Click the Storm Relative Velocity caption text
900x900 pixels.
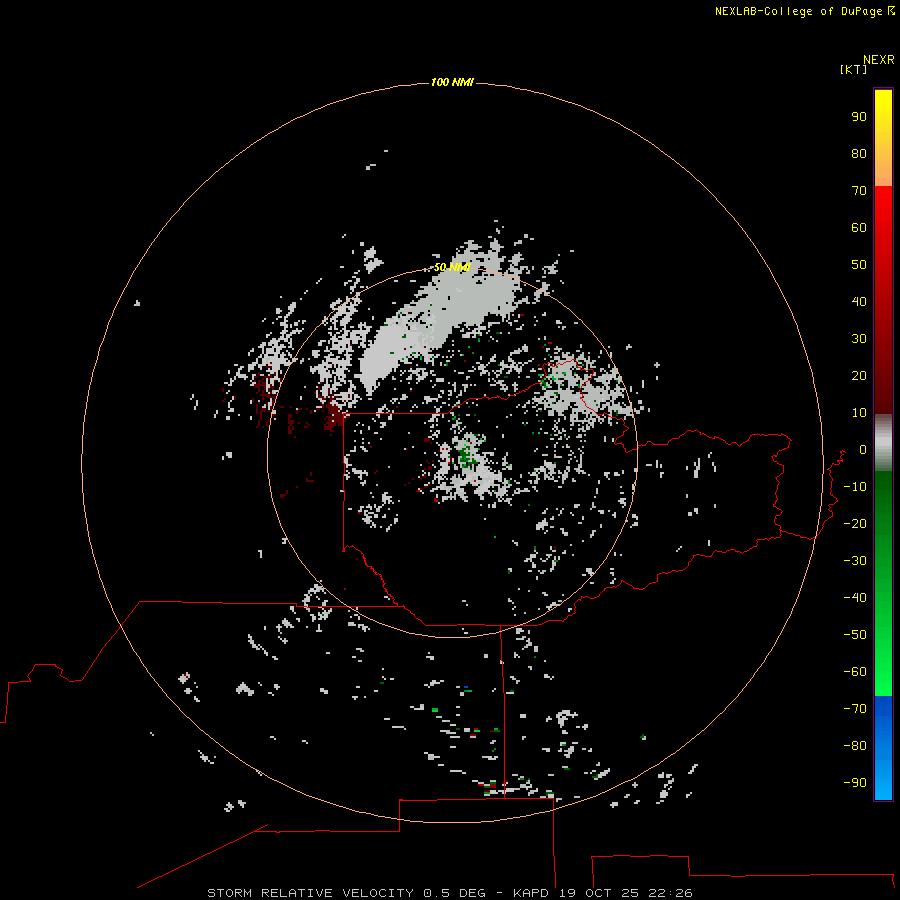pos(449,893)
